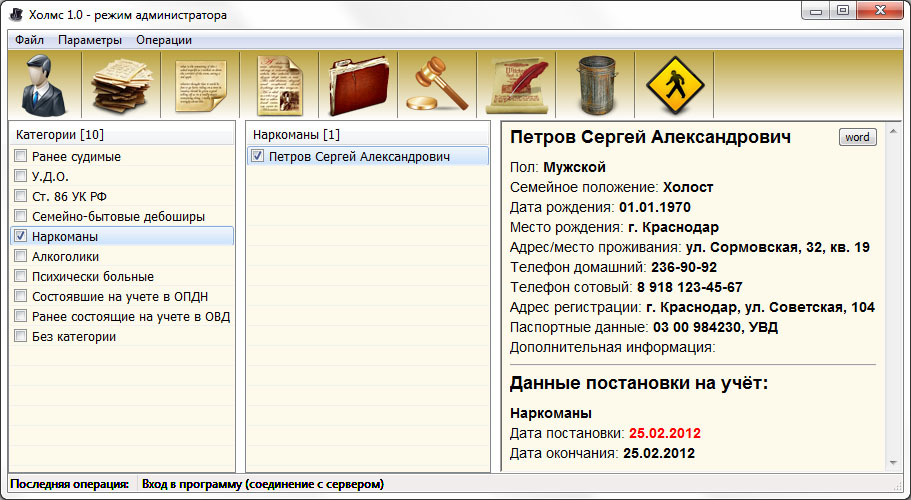The image size is (911, 500).
Task: Click the scroll with red quill icon
Action: point(517,85)
